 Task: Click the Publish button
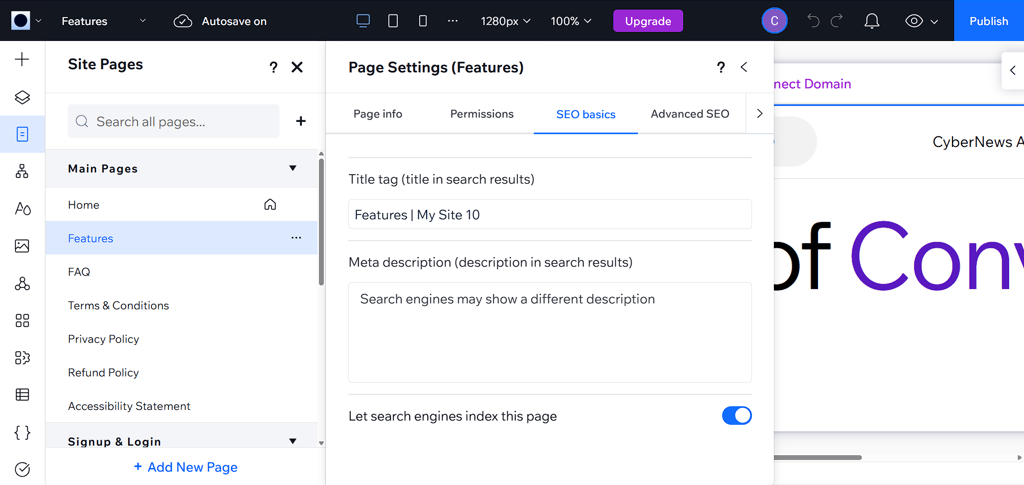989,21
